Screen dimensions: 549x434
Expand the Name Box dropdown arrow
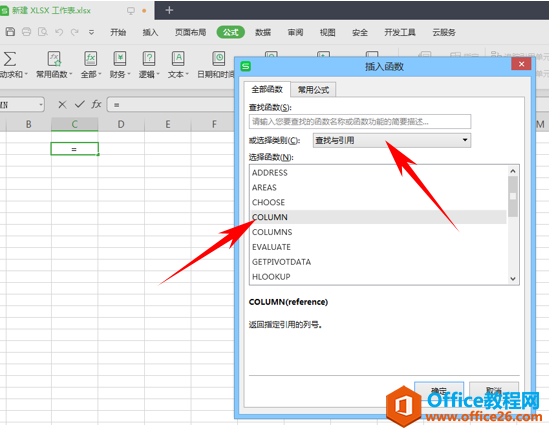[41, 105]
